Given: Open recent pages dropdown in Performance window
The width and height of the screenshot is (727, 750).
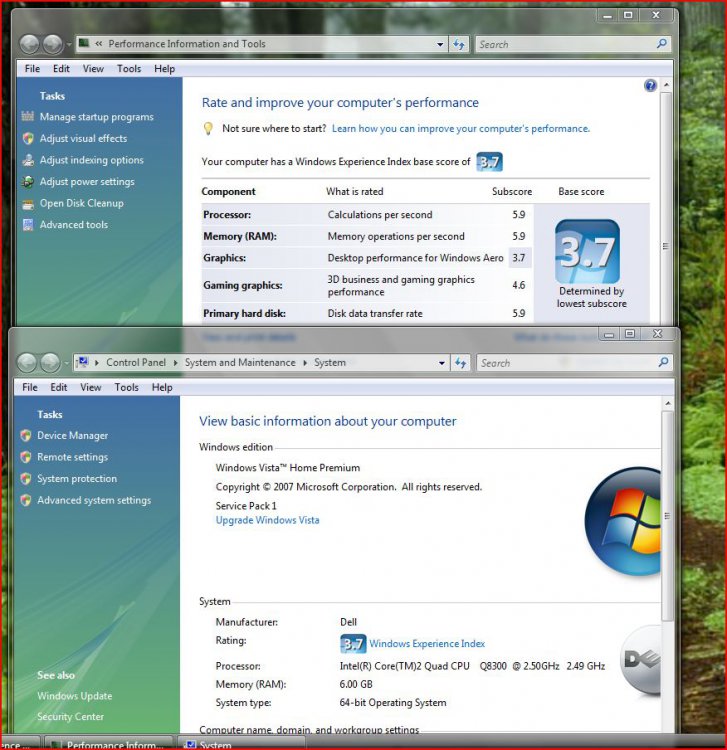Looking at the screenshot, I should [x=68, y=44].
